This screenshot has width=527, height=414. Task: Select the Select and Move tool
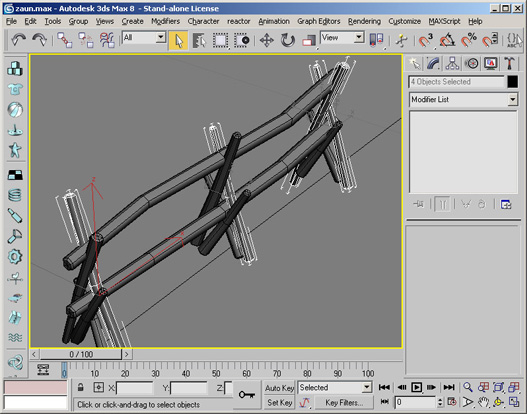[267, 40]
